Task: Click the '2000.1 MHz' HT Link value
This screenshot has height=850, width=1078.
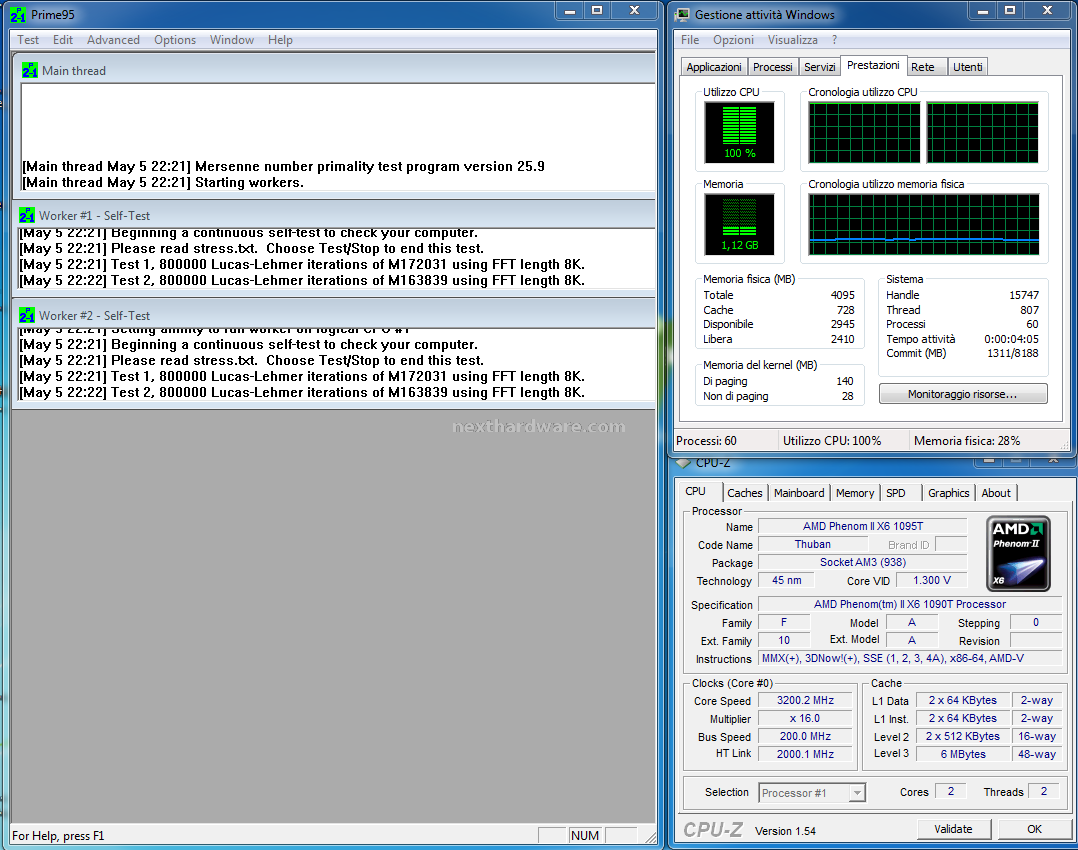Action: tap(805, 754)
